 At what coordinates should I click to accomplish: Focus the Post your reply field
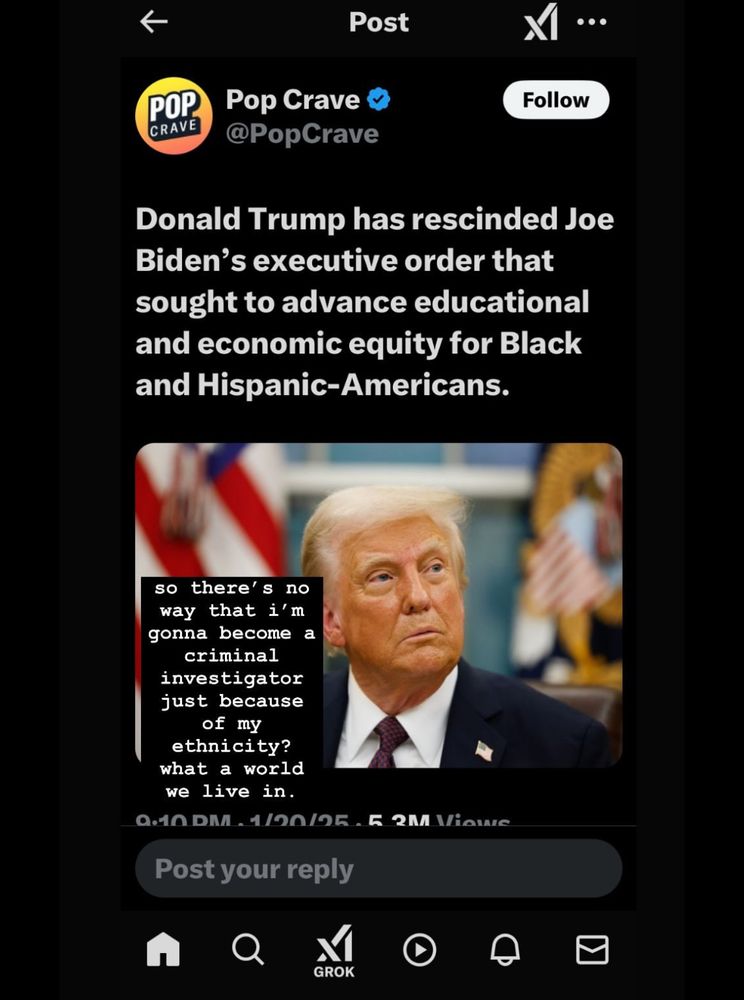379,869
